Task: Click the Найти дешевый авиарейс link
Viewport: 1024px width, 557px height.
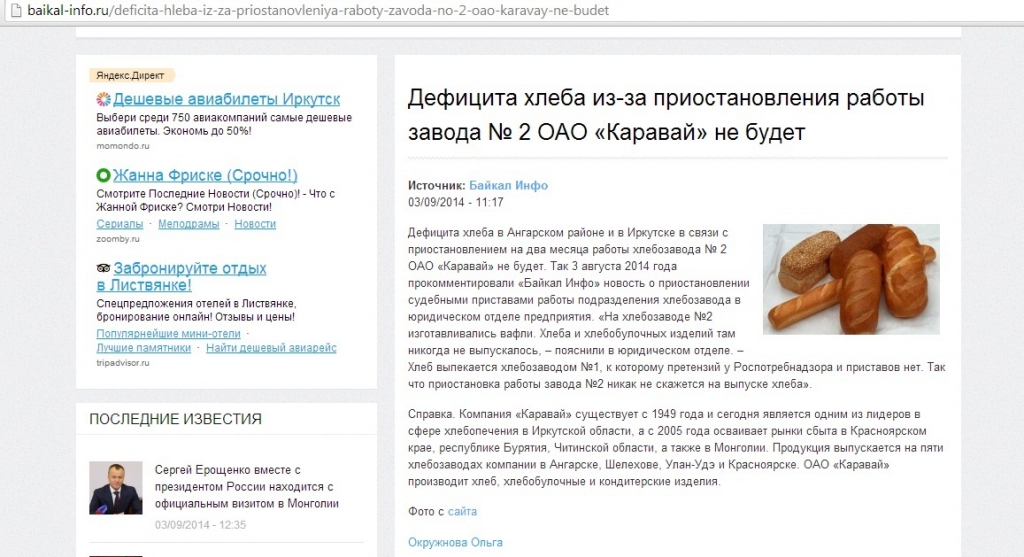Action: (x=271, y=348)
